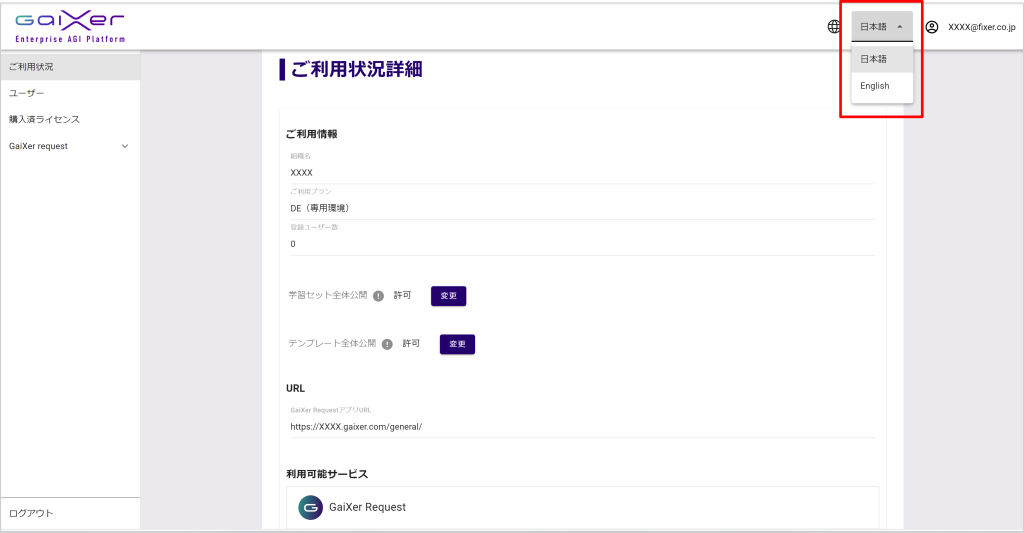Click info icon next to 学習セット全体公開

[379, 296]
